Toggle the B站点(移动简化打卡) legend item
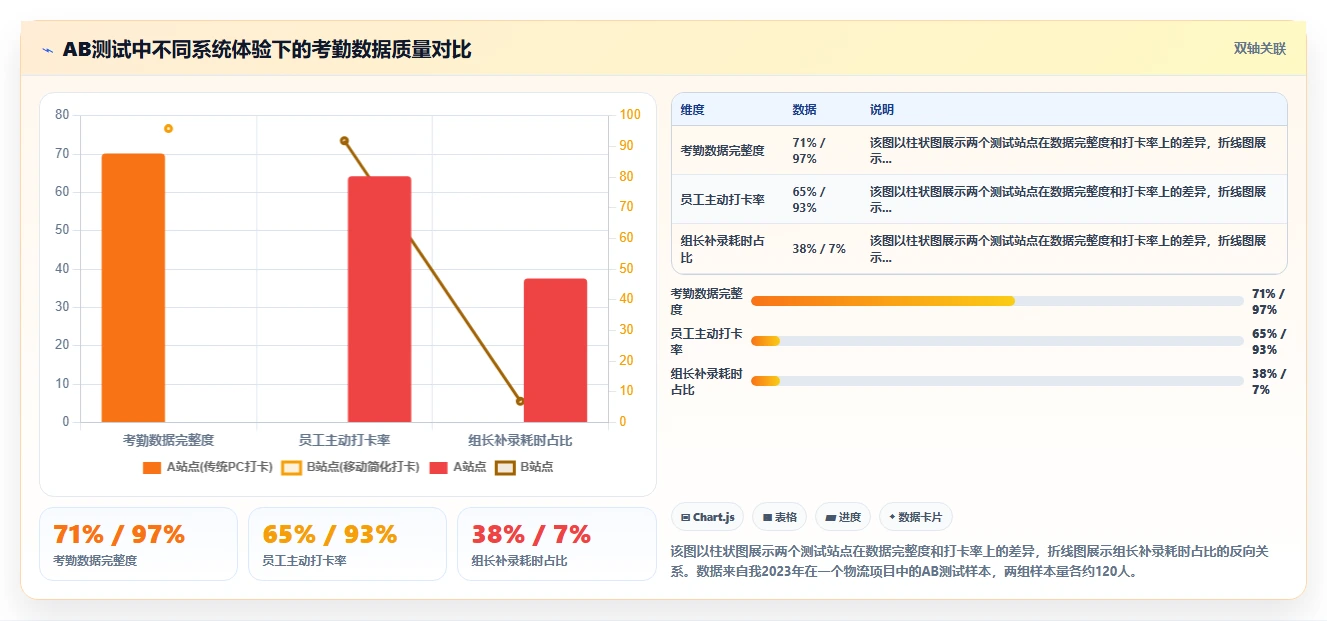Screen dimensions: 1327x621 [x=350, y=467]
